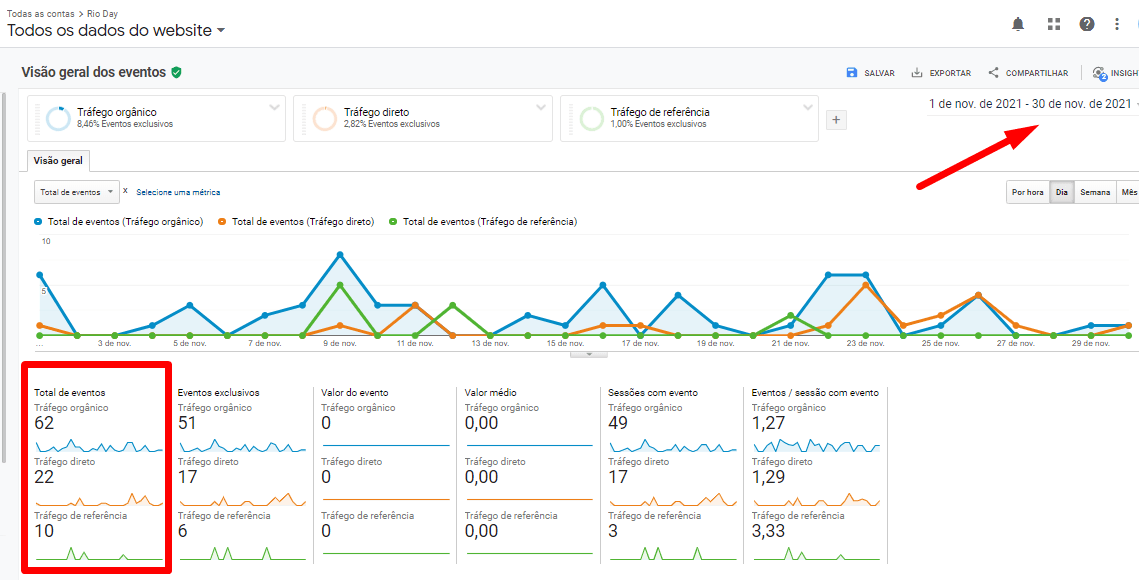
Task: Click the Selecione uma métrica link
Action: pyautogui.click(x=178, y=192)
